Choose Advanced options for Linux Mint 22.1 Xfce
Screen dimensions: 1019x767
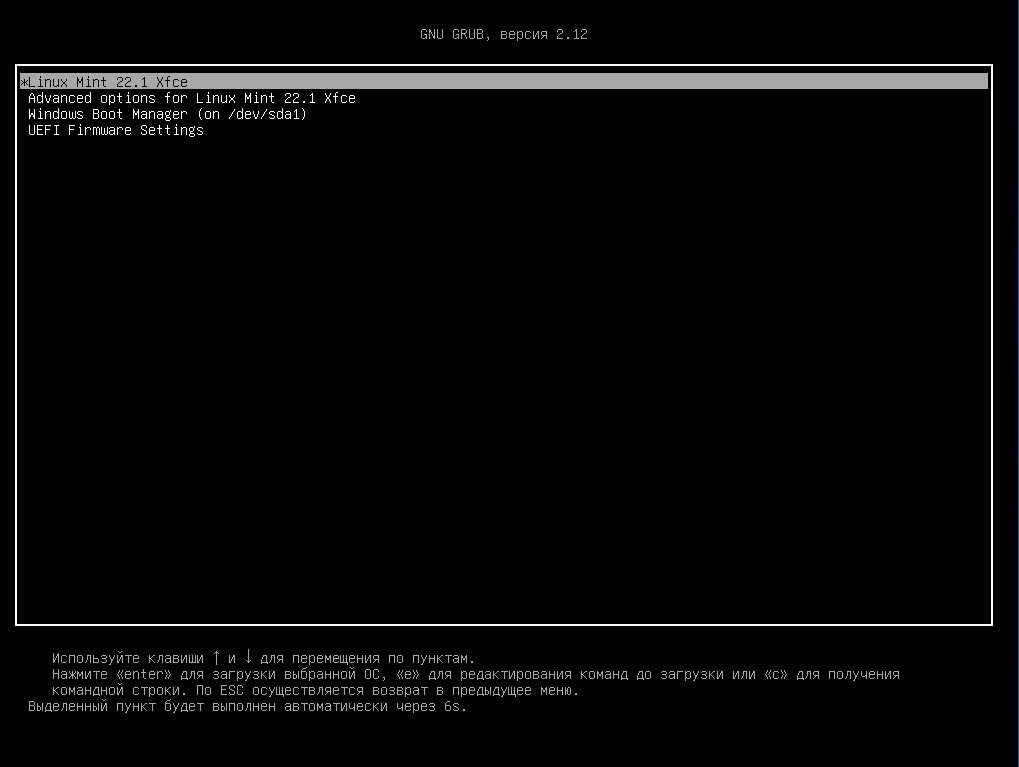[192, 98]
